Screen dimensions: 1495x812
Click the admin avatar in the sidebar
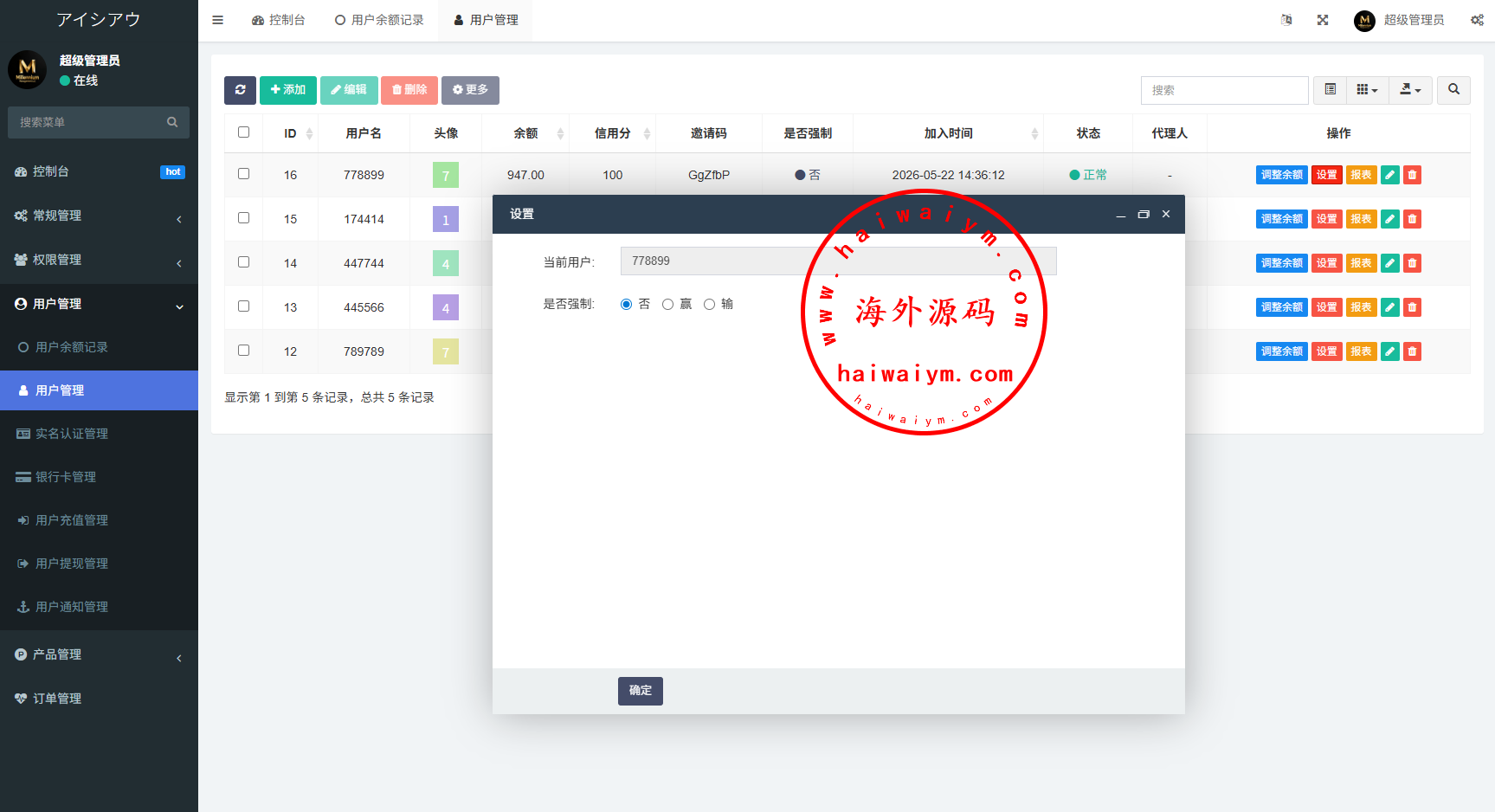pyautogui.click(x=28, y=69)
